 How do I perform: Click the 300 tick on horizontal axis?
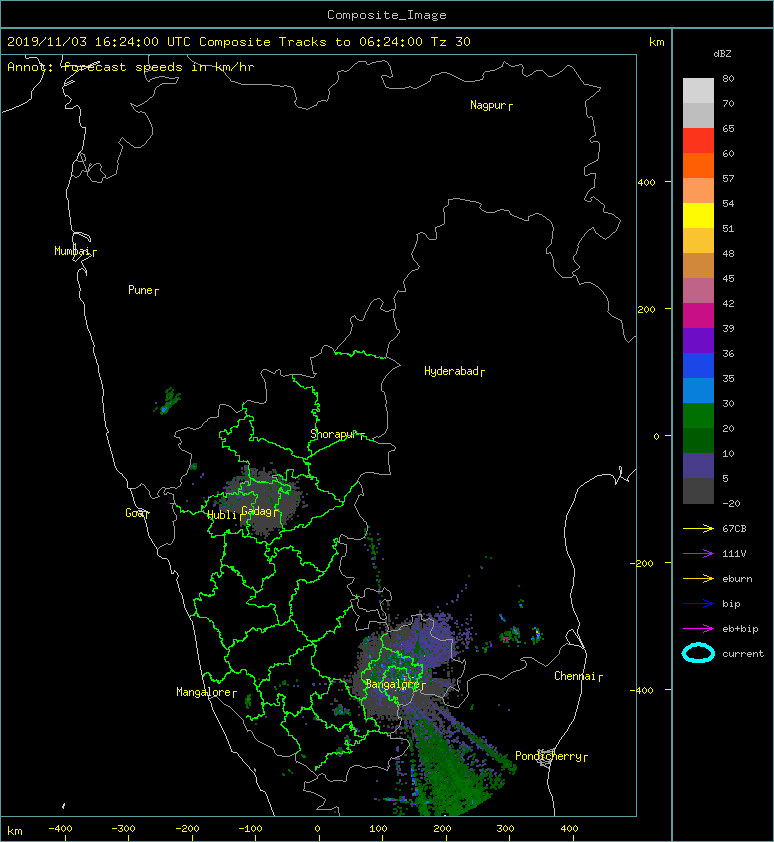pos(505,829)
